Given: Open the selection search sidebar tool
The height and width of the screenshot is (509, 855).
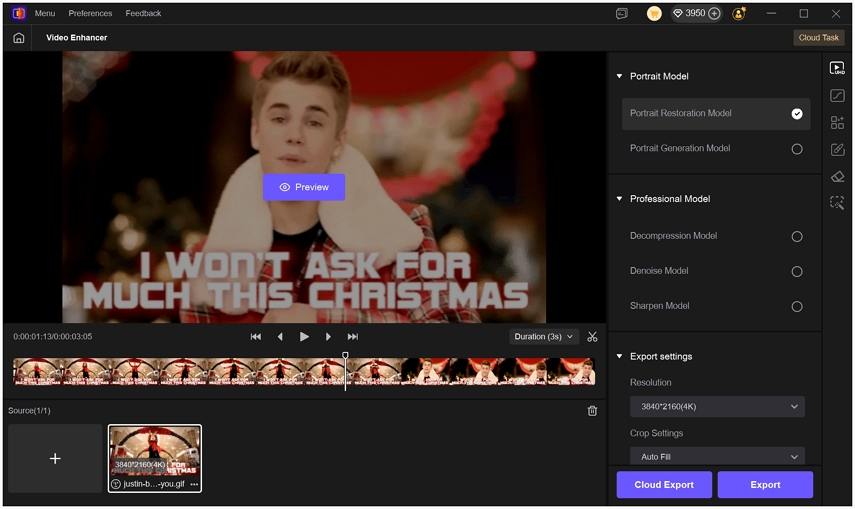Looking at the screenshot, I should click(837, 203).
